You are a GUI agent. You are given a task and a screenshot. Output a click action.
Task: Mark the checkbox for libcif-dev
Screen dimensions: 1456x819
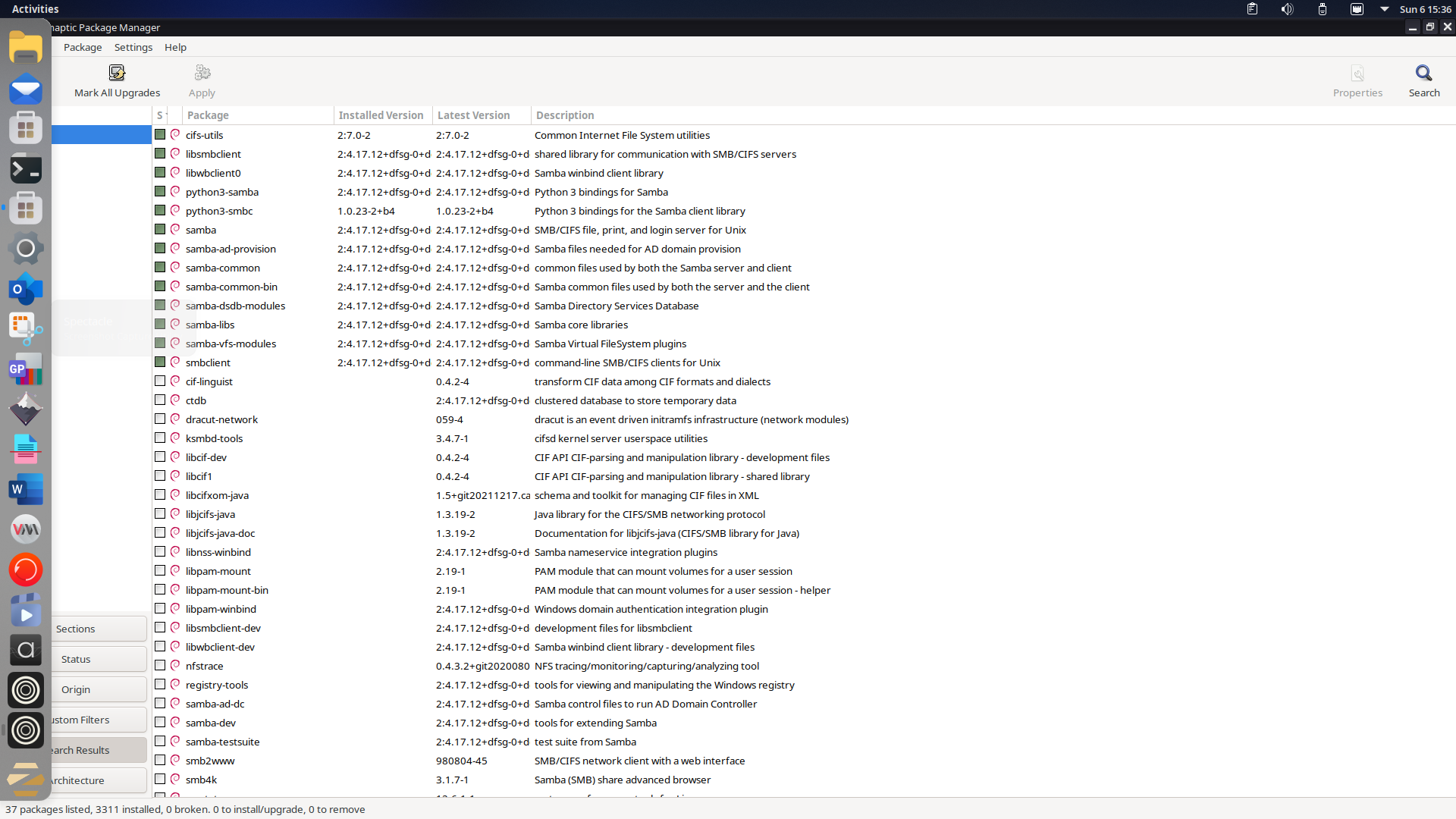pyautogui.click(x=160, y=457)
